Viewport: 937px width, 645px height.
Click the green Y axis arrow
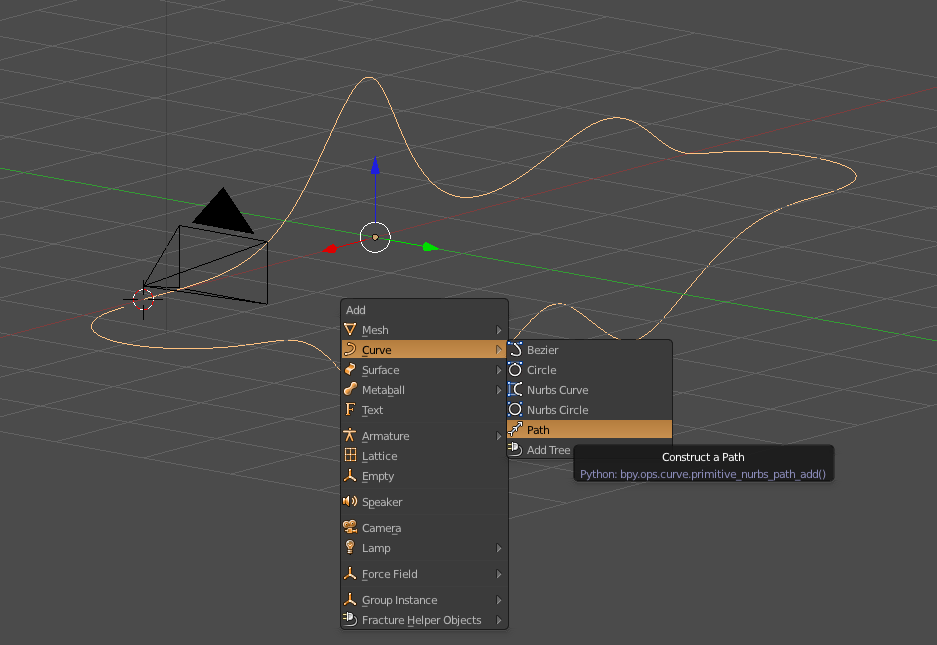pos(430,247)
